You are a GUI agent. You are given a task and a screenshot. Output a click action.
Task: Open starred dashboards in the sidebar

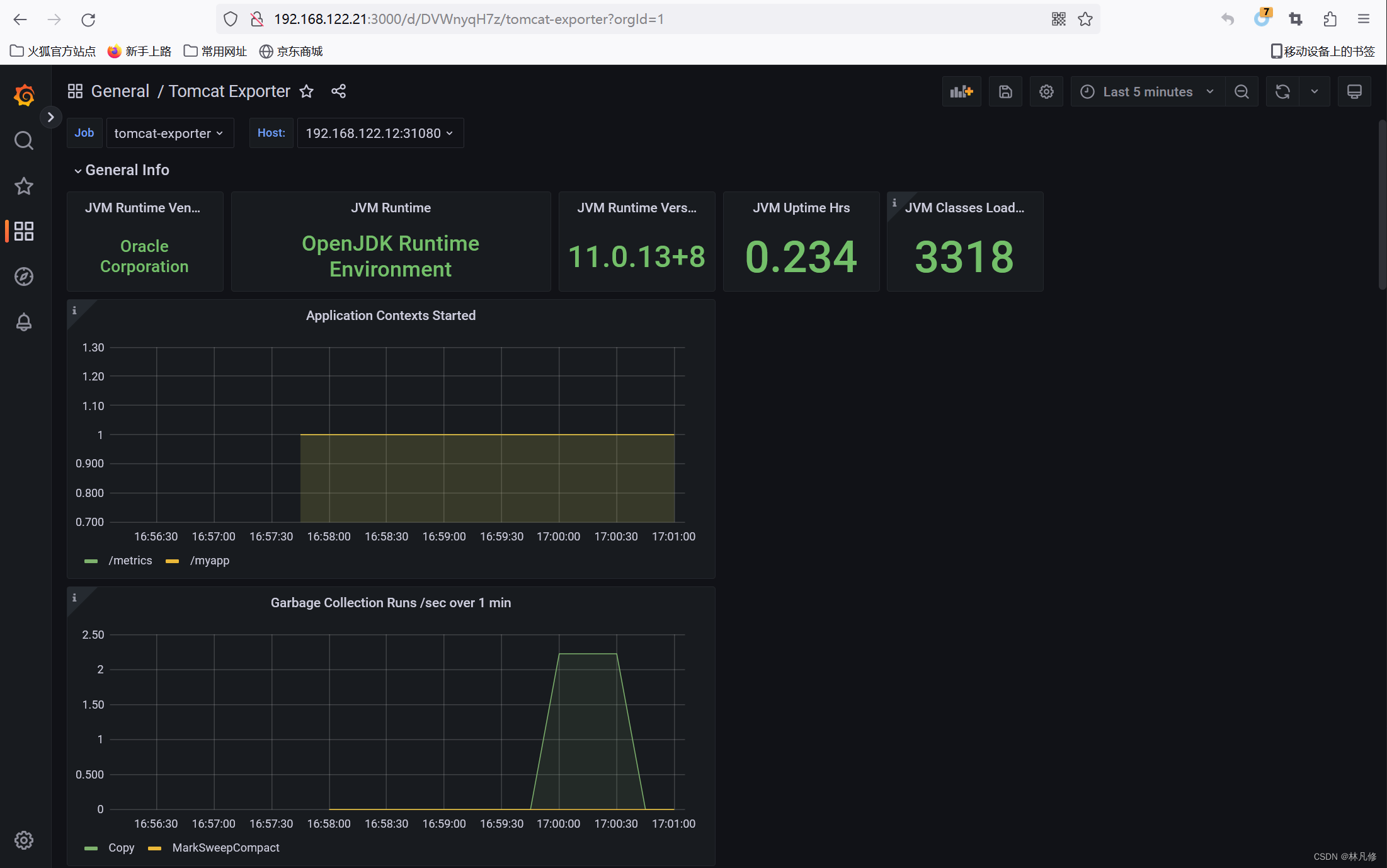pyautogui.click(x=24, y=186)
